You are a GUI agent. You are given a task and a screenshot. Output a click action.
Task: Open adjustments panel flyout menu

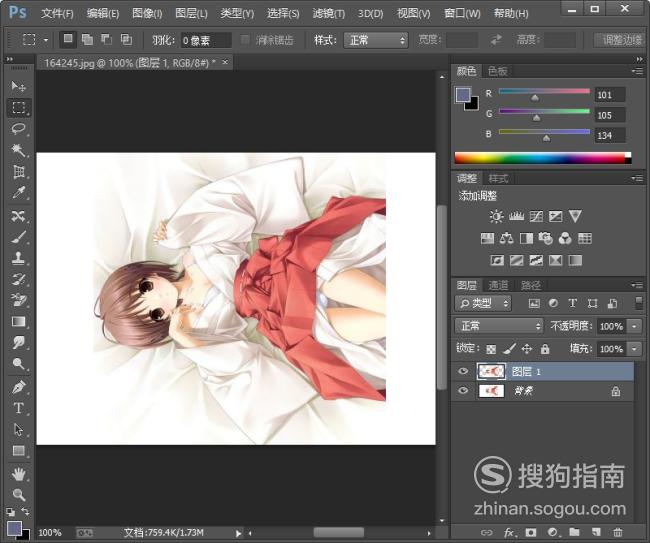point(637,178)
